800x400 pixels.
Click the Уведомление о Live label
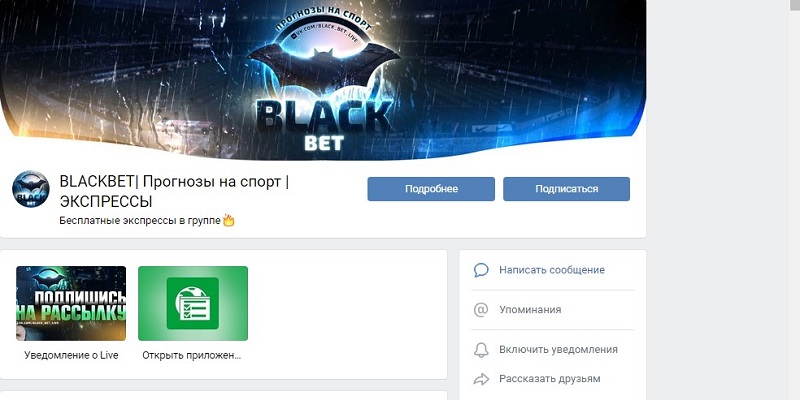(x=71, y=355)
